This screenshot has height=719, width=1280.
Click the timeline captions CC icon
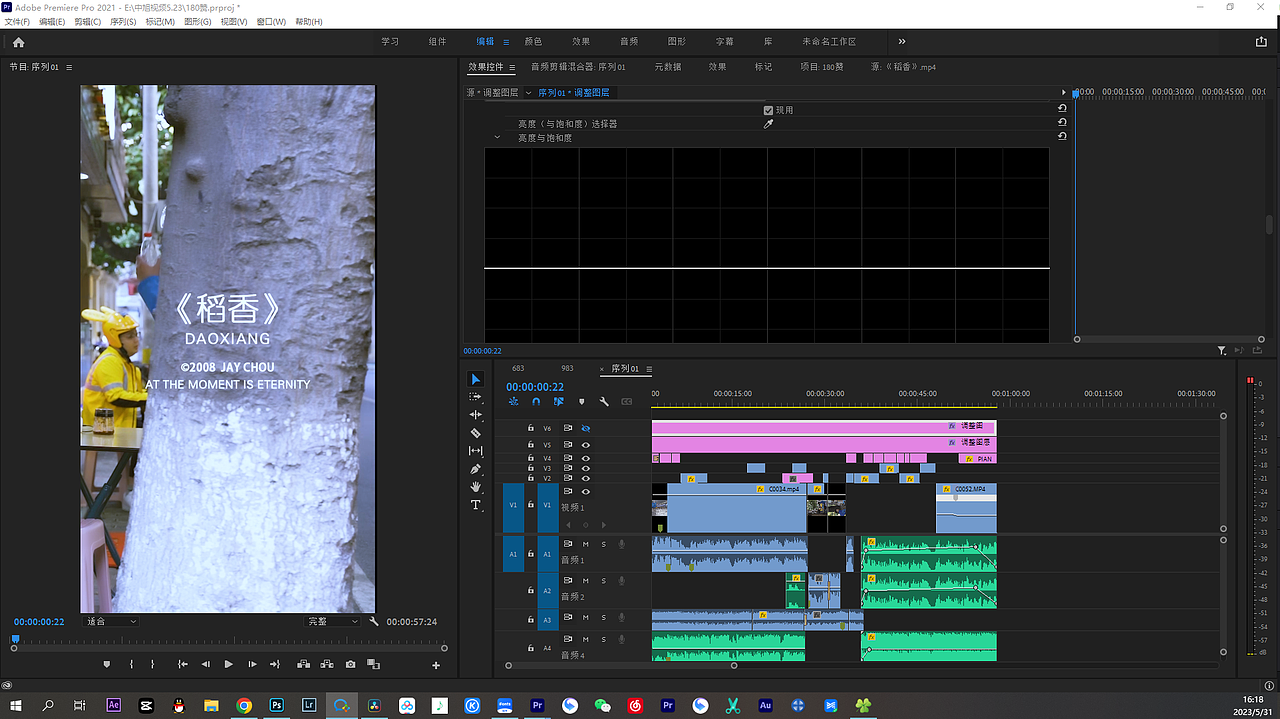point(627,402)
